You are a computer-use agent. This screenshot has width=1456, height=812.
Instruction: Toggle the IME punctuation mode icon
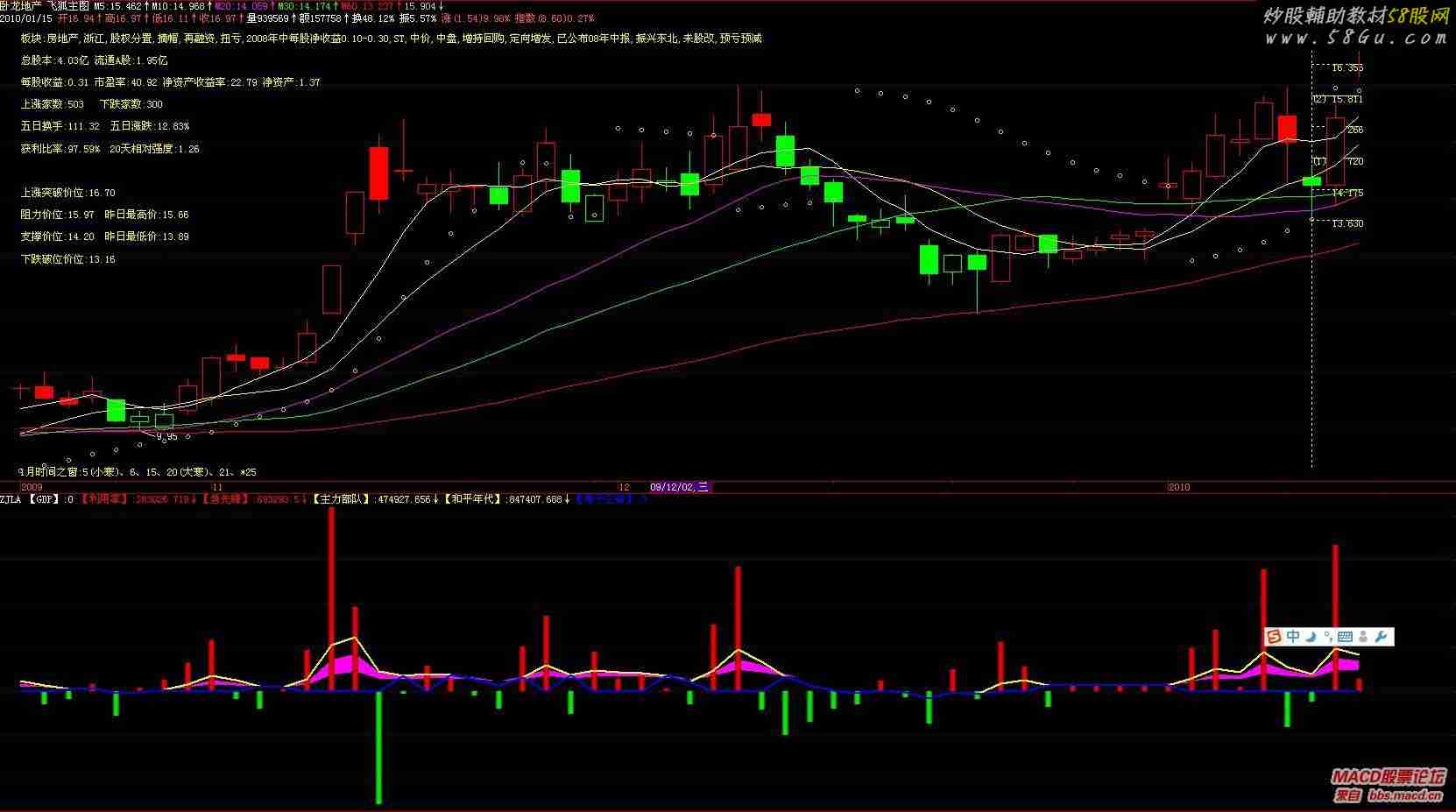[x=1329, y=637]
